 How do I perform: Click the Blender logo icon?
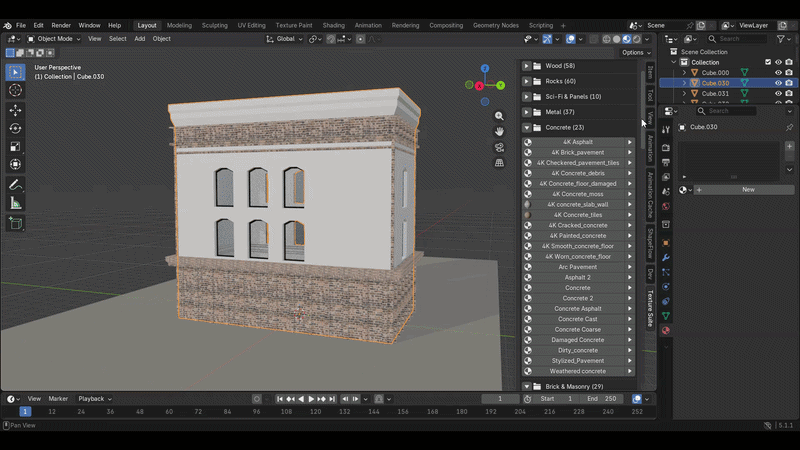click(x=7, y=26)
